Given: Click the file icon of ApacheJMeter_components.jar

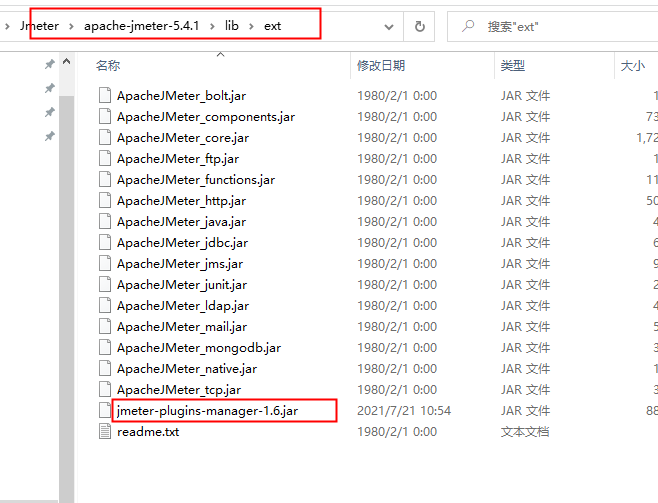Looking at the screenshot, I should point(105,117).
